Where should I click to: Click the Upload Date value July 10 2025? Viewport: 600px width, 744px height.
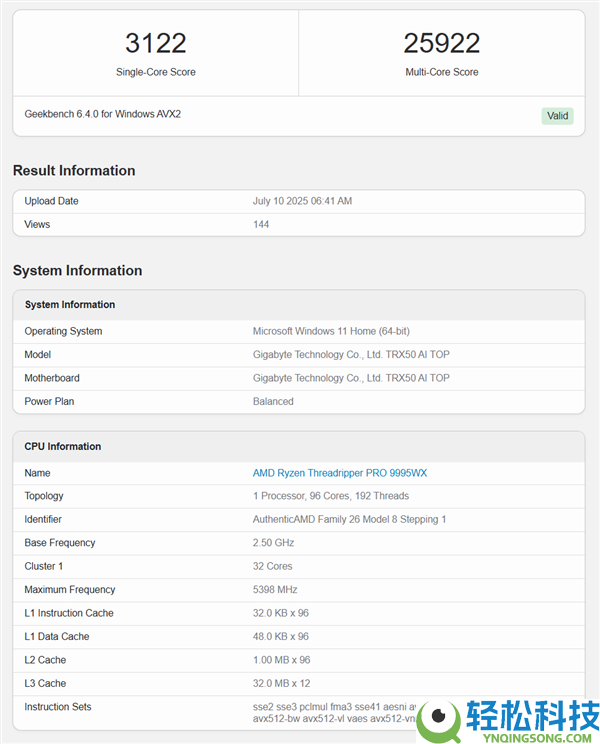pos(302,201)
